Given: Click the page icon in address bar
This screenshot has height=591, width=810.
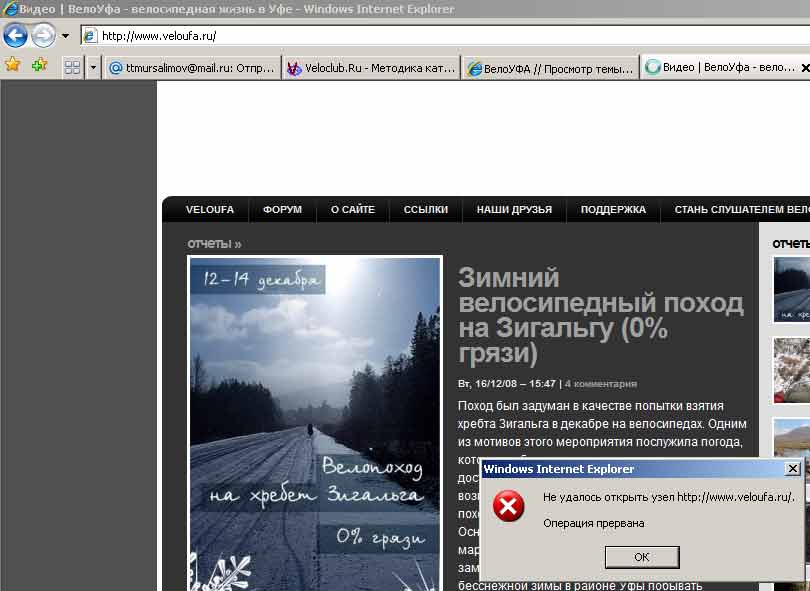Looking at the screenshot, I should [90, 36].
